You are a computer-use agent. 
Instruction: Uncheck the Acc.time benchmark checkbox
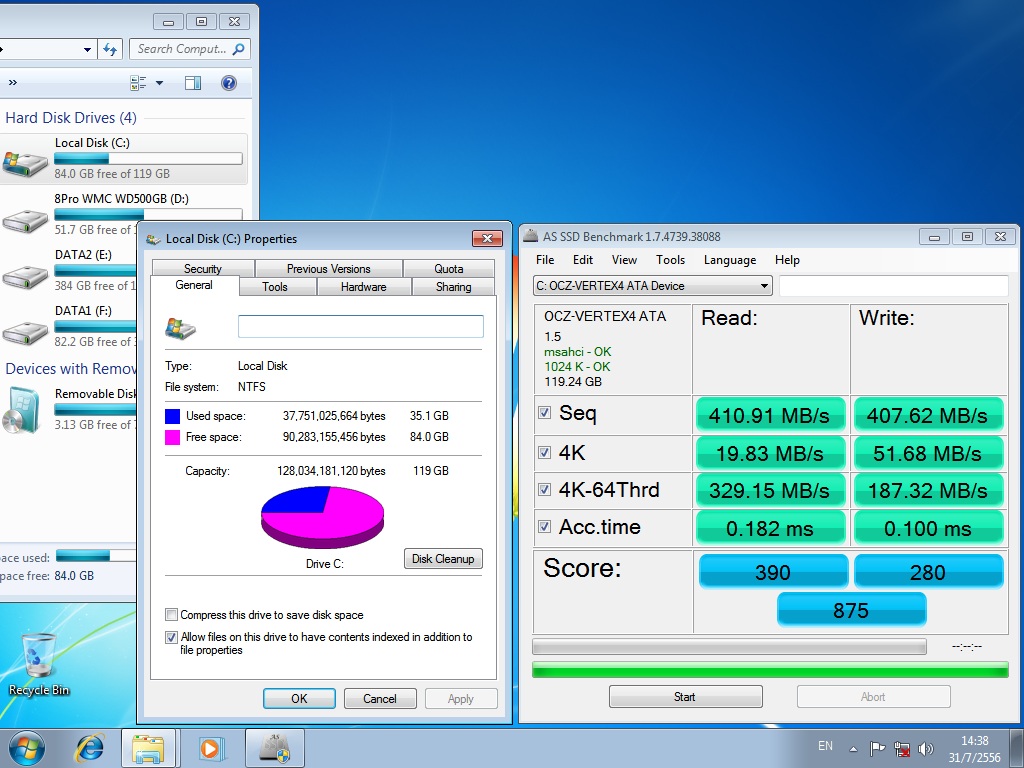pos(544,526)
